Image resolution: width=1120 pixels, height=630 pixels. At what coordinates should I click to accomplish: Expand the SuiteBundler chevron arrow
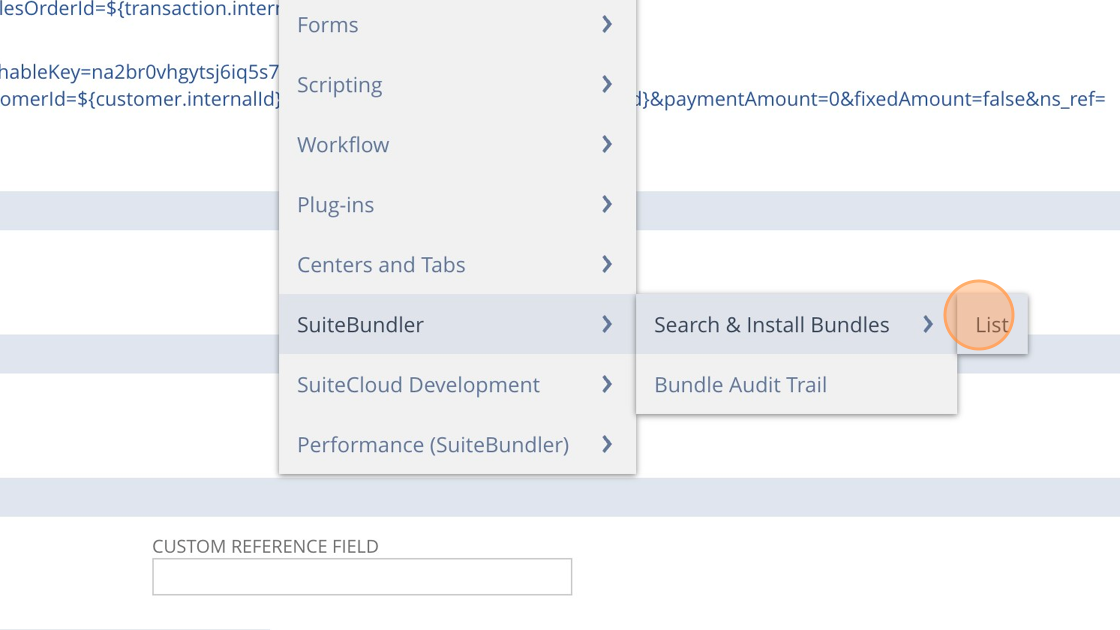point(607,324)
